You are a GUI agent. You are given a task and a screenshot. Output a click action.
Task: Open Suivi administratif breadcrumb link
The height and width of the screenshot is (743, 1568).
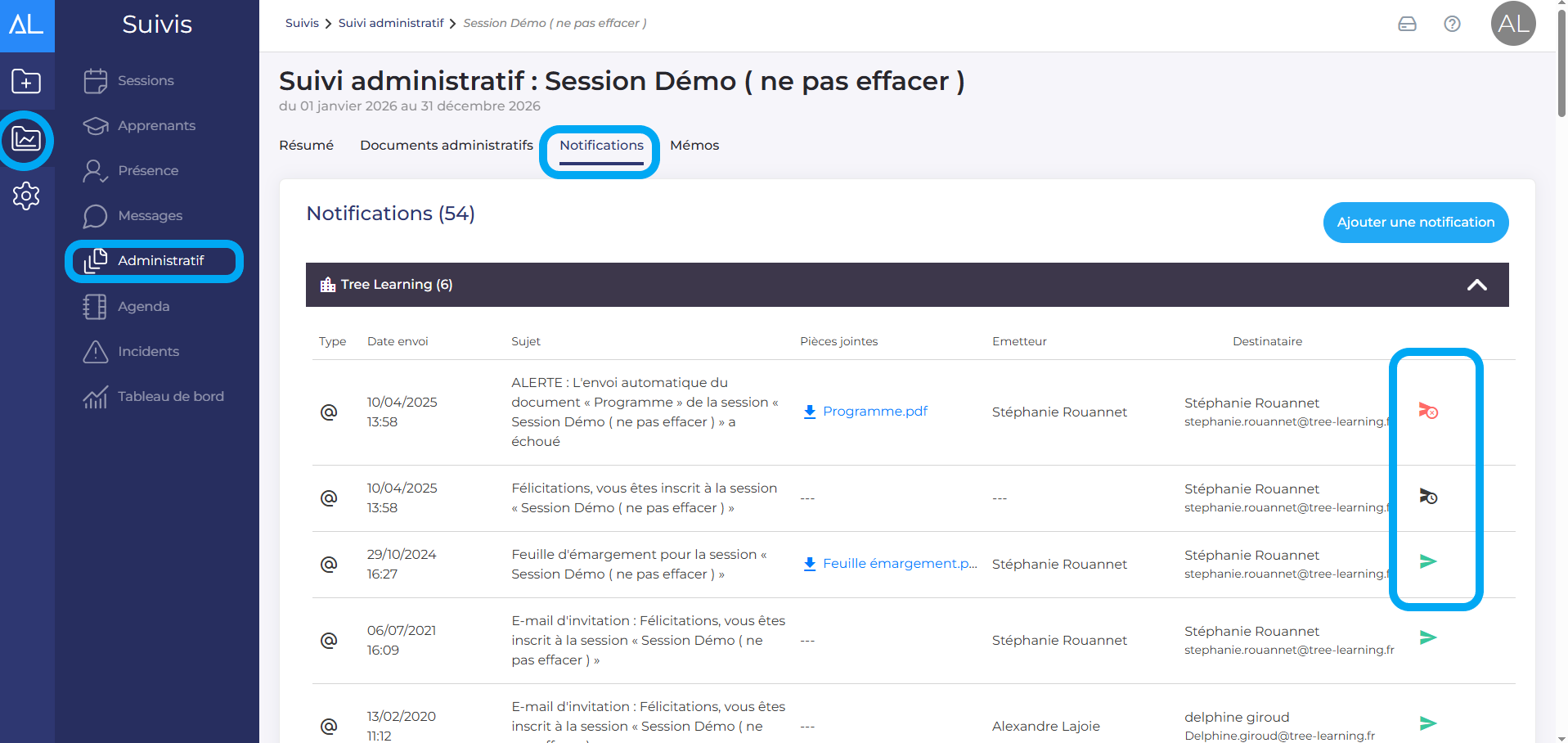pyautogui.click(x=390, y=23)
